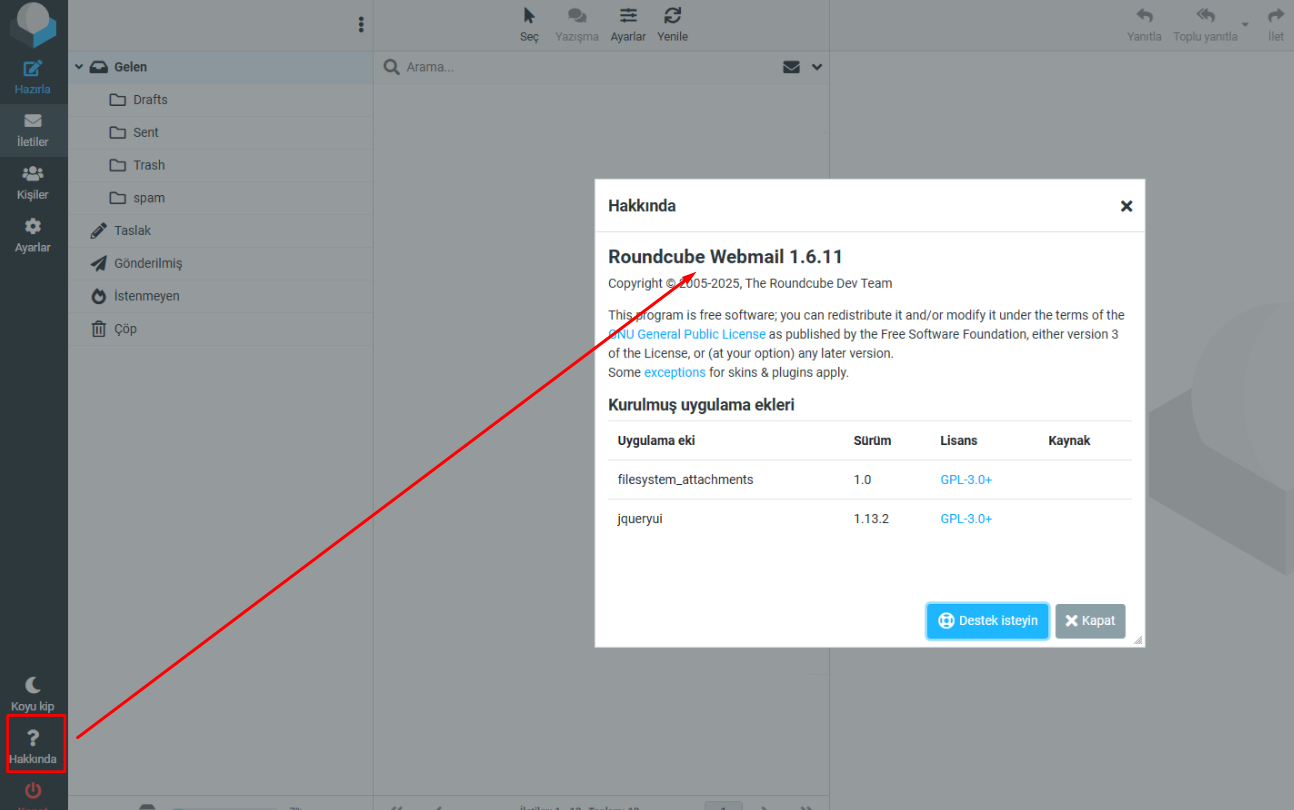Click the Yanıtla reply button
The height and width of the screenshot is (810, 1294).
[1144, 25]
